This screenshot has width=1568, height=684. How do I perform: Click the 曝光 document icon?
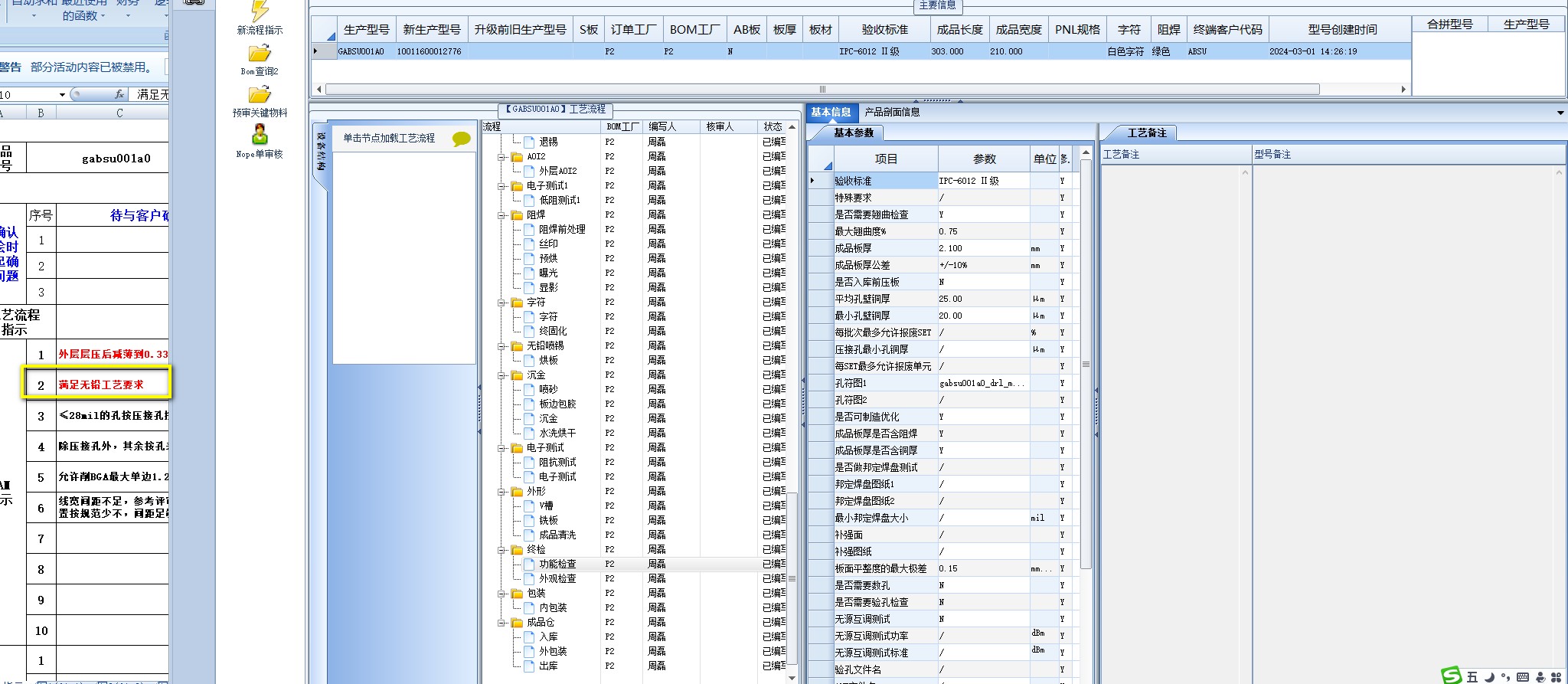[530, 273]
